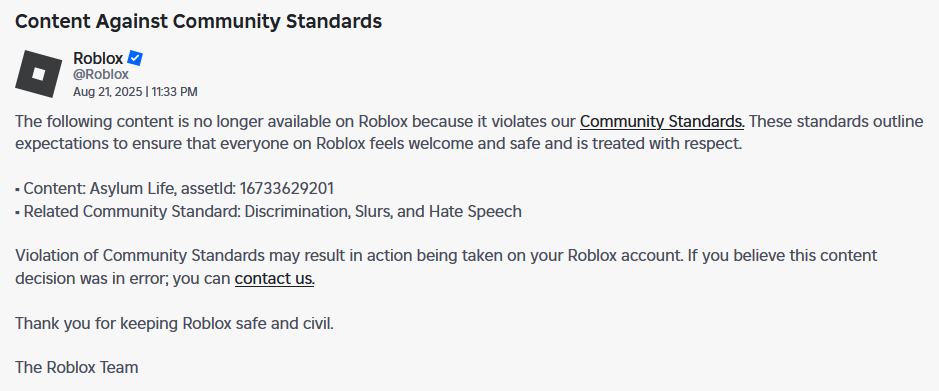Click the @Roblox handle
This screenshot has width=939, height=391.
pyautogui.click(x=101, y=75)
